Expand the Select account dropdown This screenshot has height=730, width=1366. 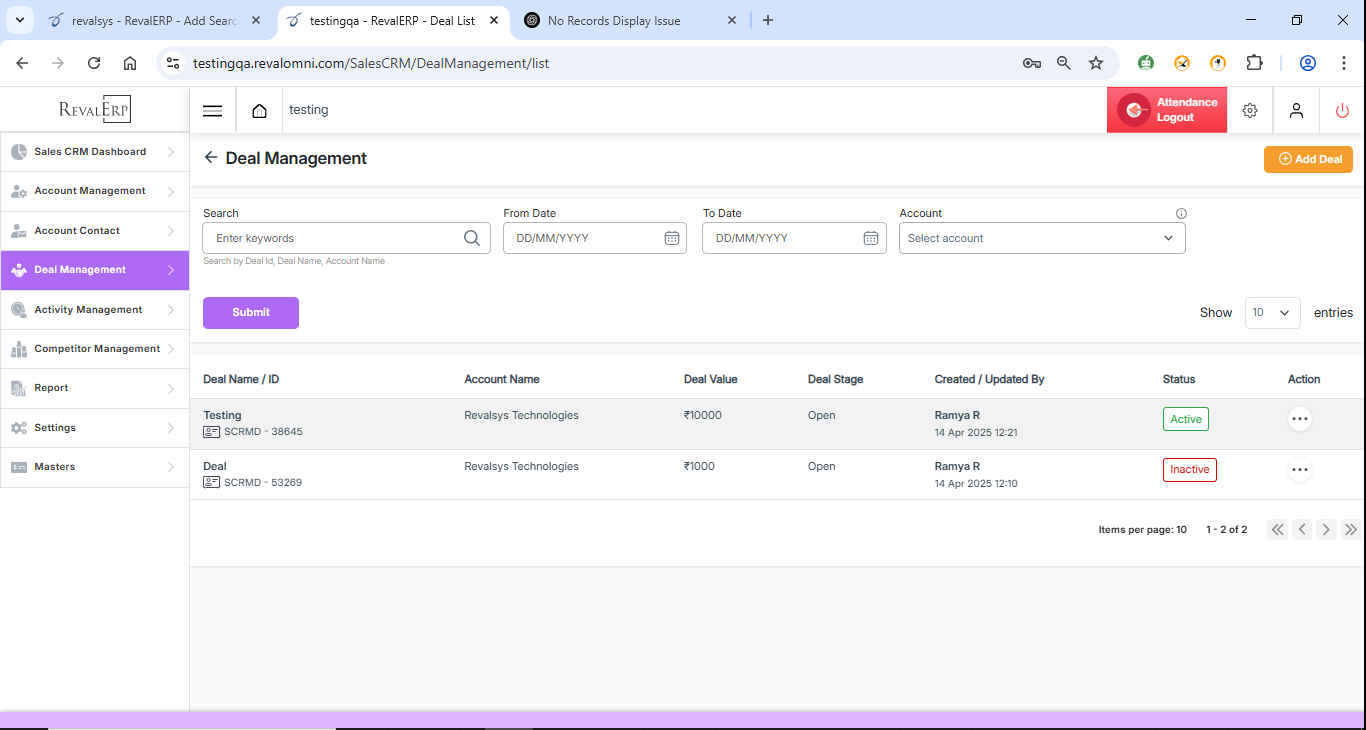tap(1041, 238)
